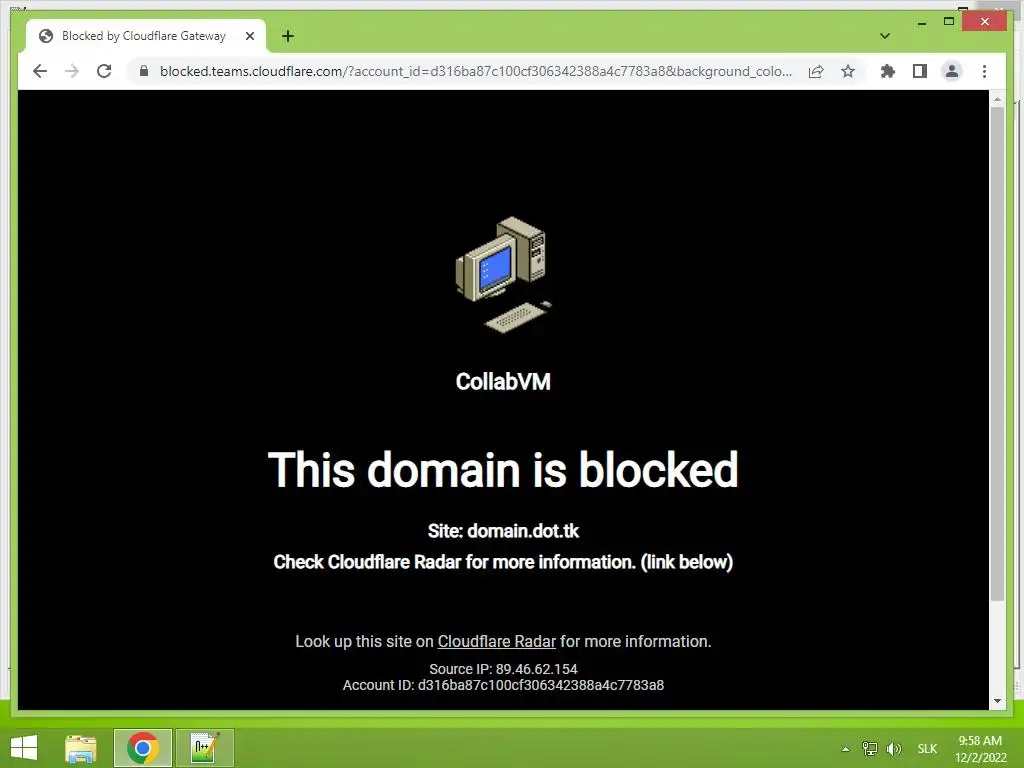Open the Chrome profile avatar

[x=952, y=71]
